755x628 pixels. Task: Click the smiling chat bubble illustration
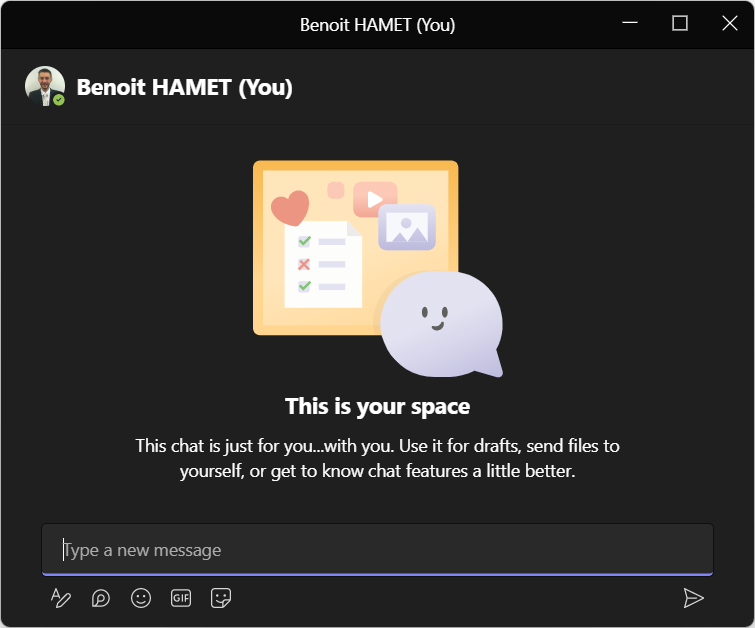441,323
